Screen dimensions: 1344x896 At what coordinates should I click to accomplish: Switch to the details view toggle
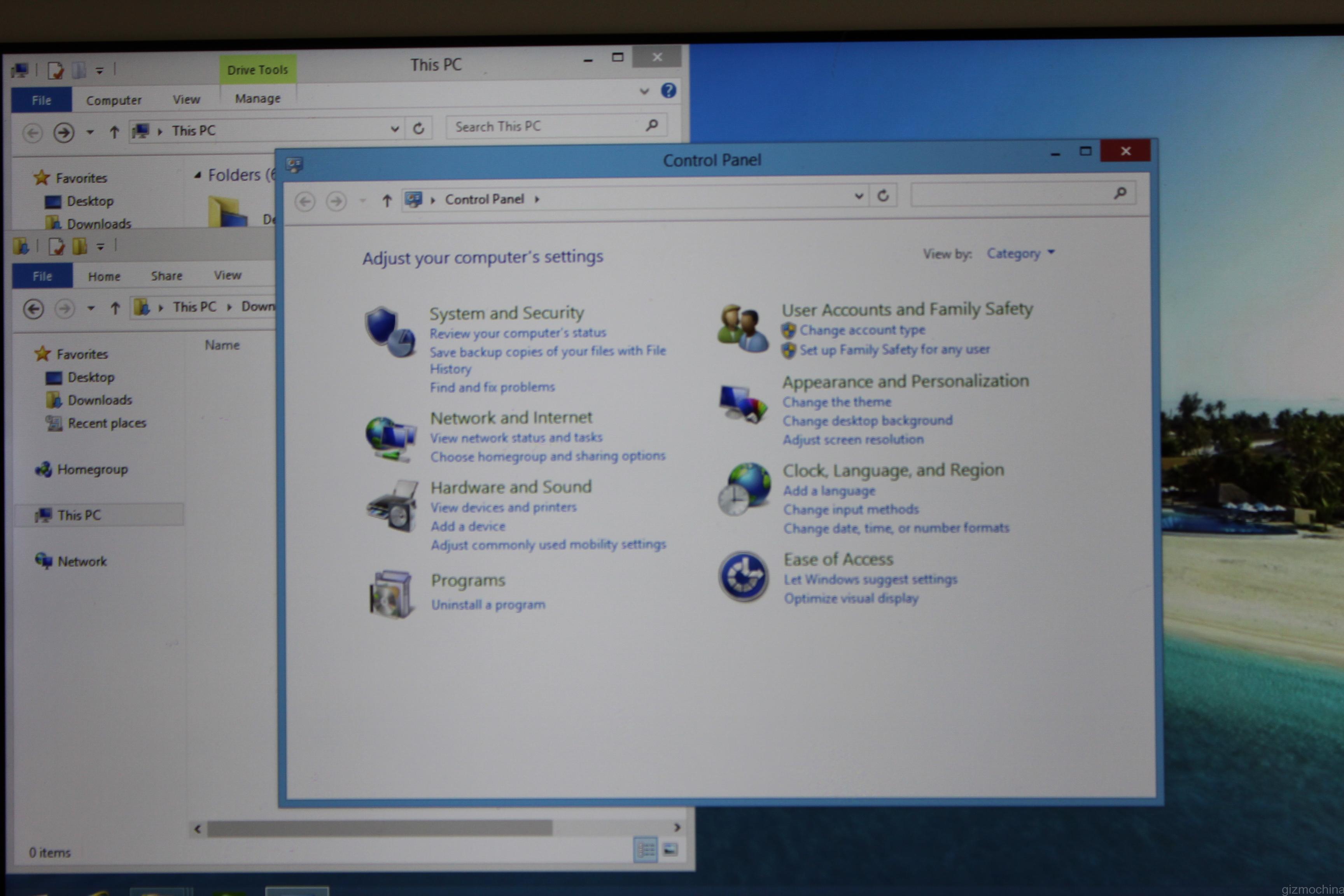click(646, 850)
